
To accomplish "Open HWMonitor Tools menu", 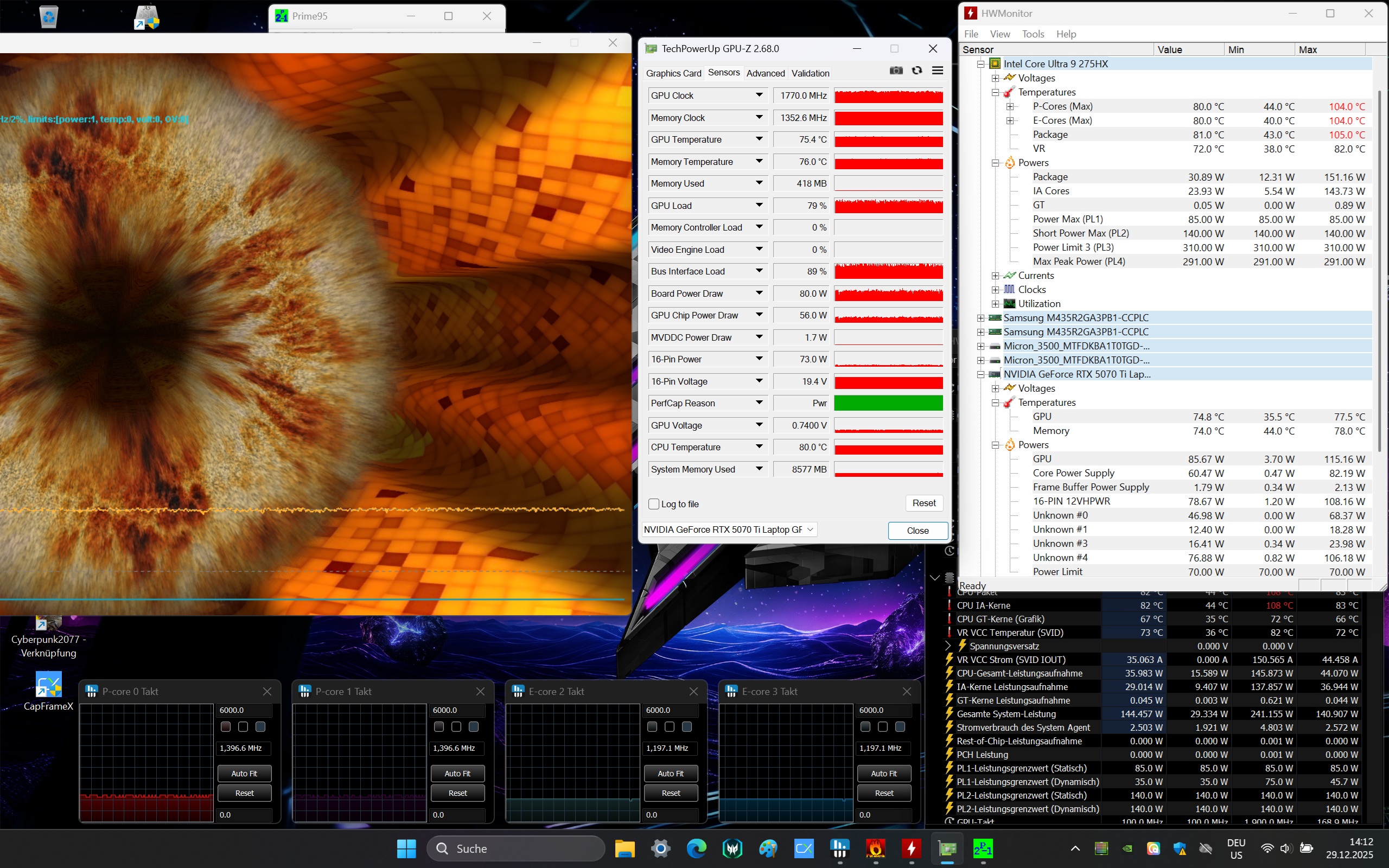I will click(x=1033, y=34).
